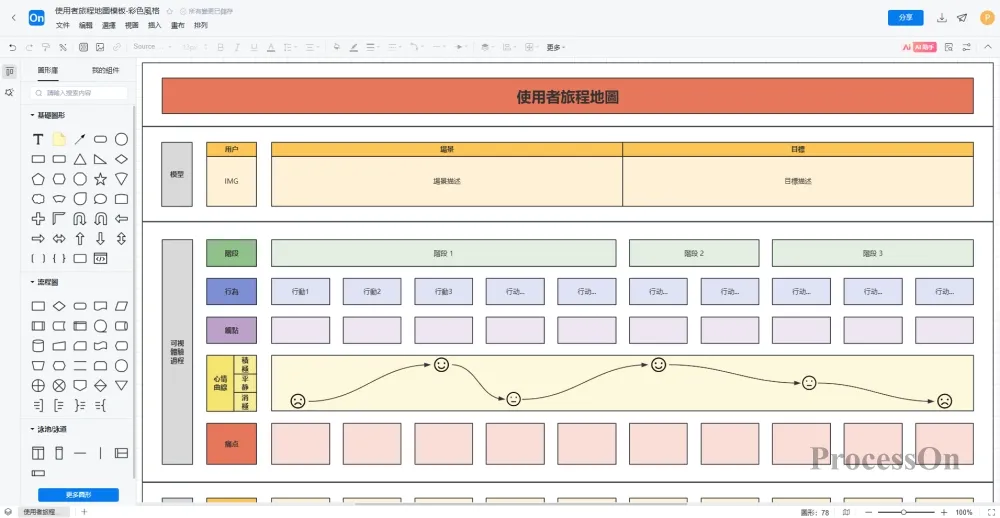Select the format painter icon
Screen dimensions: 1000x518
coord(46,47)
